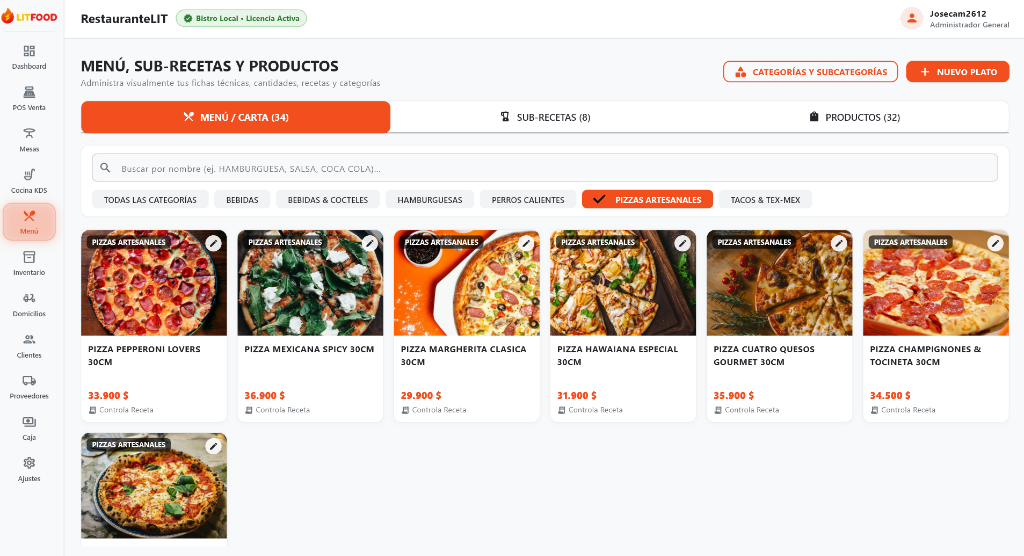Edit Pizza Mexicana Spicy with pencil icon
The image size is (1024, 556).
pos(370,243)
